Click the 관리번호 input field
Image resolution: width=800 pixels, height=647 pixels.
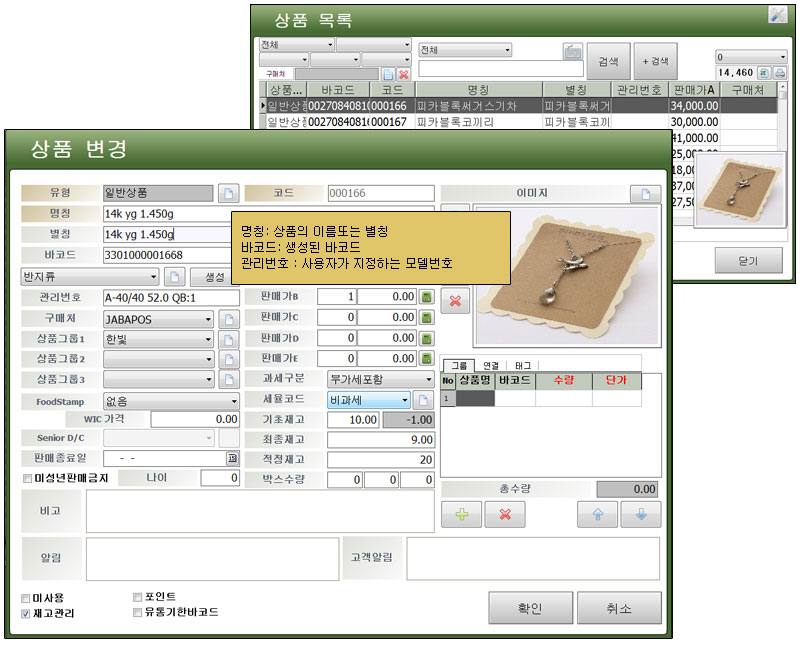point(168,297)
